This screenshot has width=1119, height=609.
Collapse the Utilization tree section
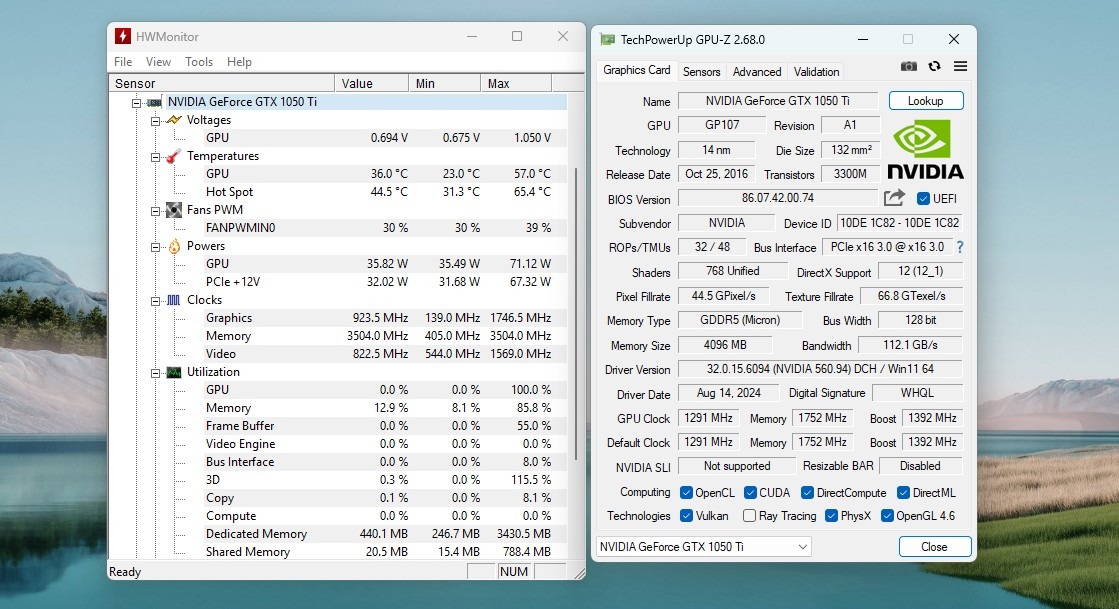coord(155,373)
